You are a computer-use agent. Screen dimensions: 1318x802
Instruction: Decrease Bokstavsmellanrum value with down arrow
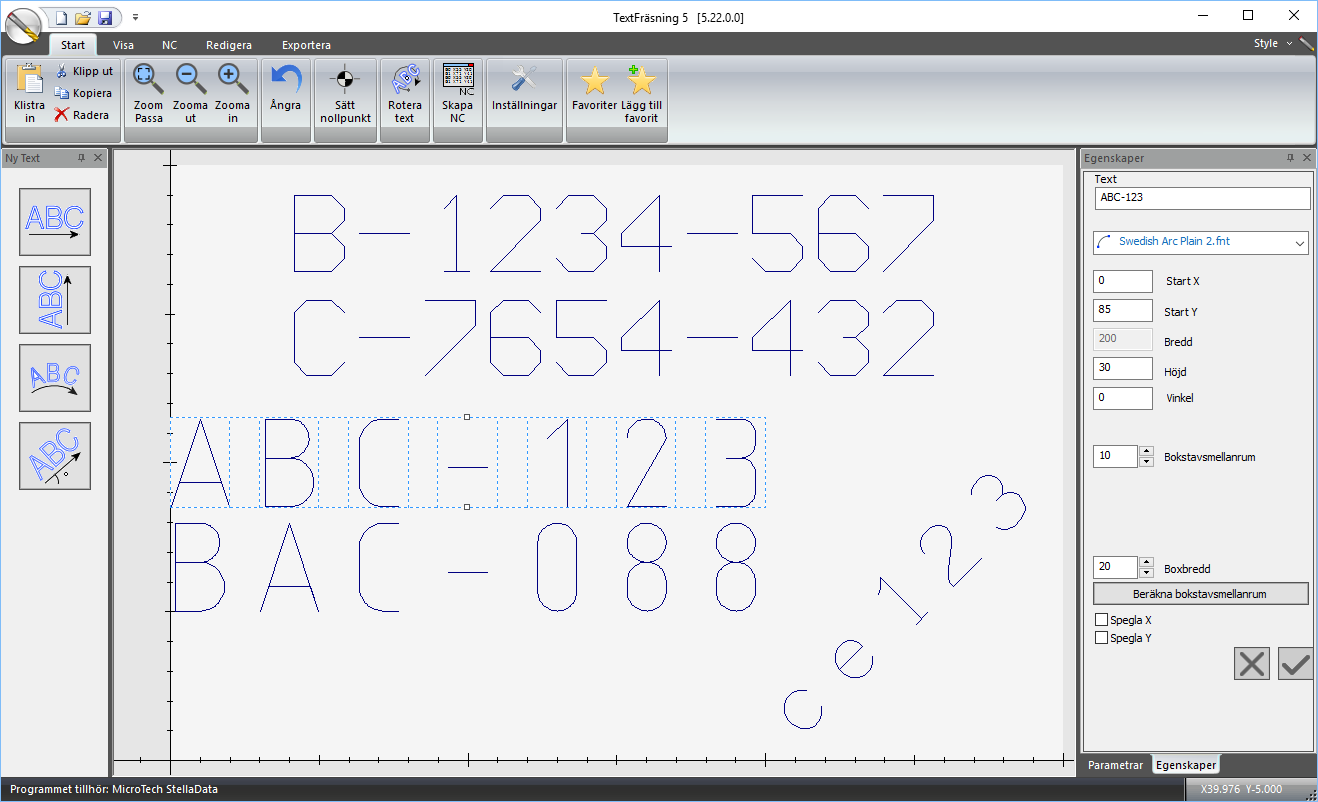pyautogui.click(x=1146, y=462)
